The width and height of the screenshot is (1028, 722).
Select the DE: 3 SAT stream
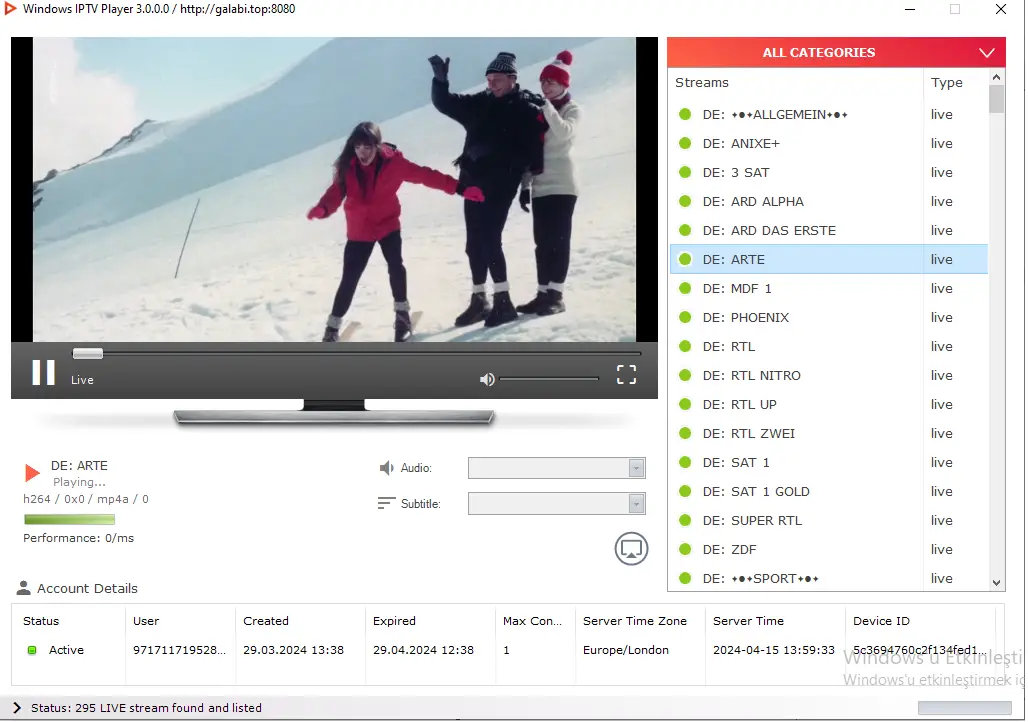[829, 172]
